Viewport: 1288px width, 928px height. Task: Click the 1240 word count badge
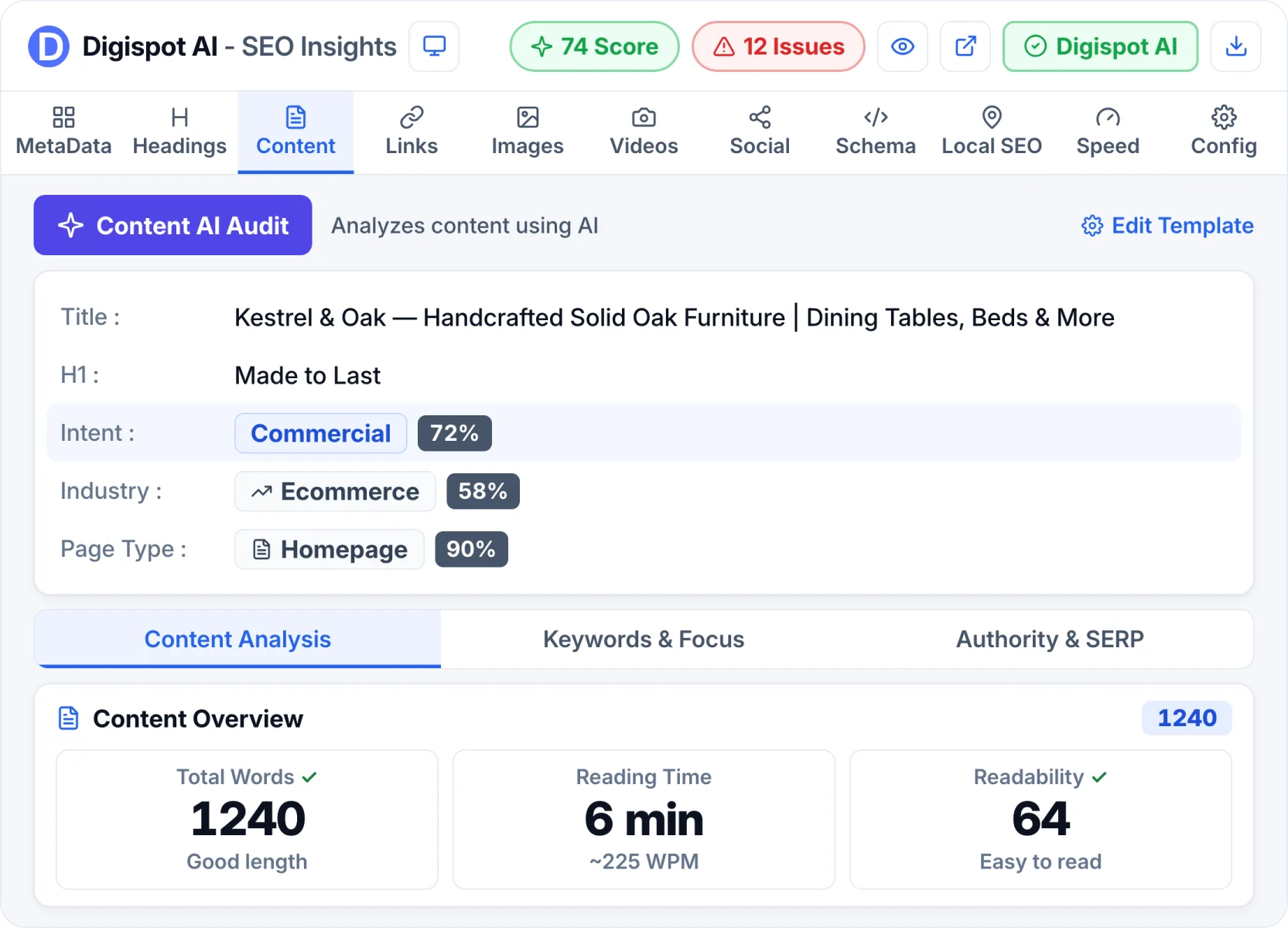1187,718
